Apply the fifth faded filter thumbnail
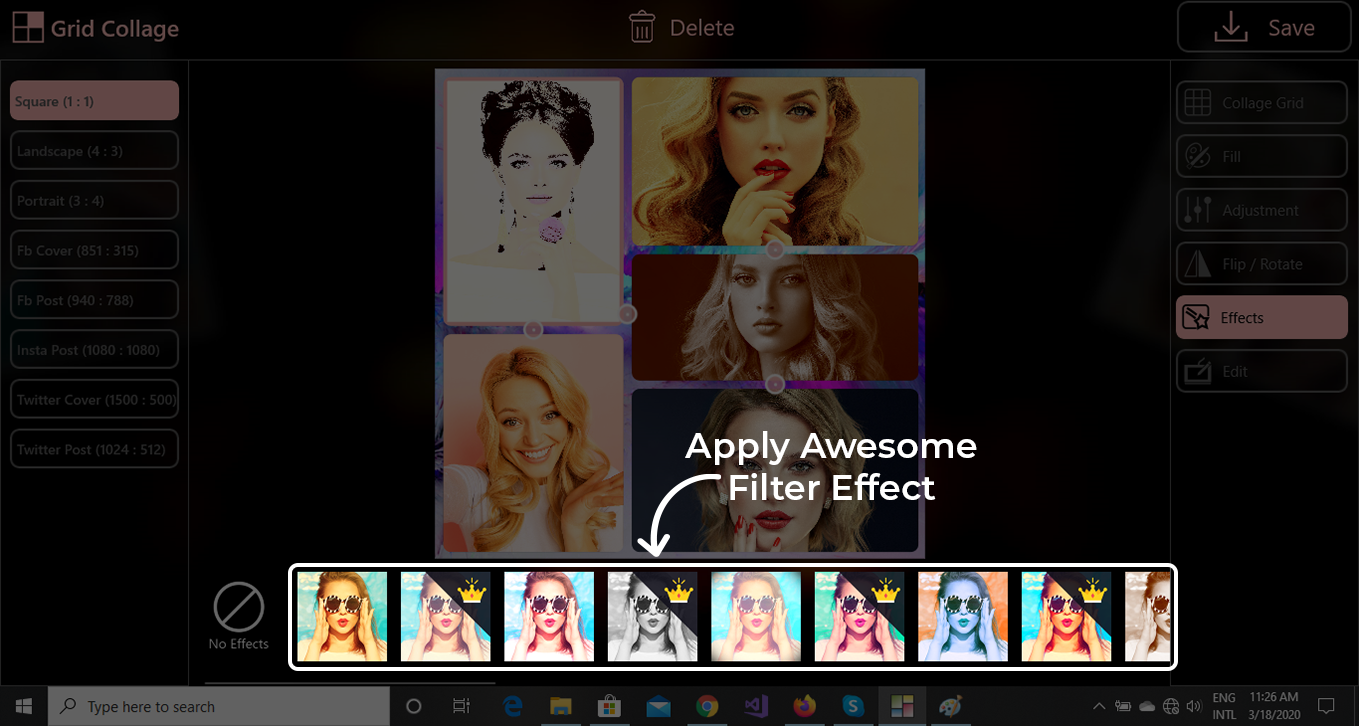Viewport: 1359px width, 726px height. (756, 617)
